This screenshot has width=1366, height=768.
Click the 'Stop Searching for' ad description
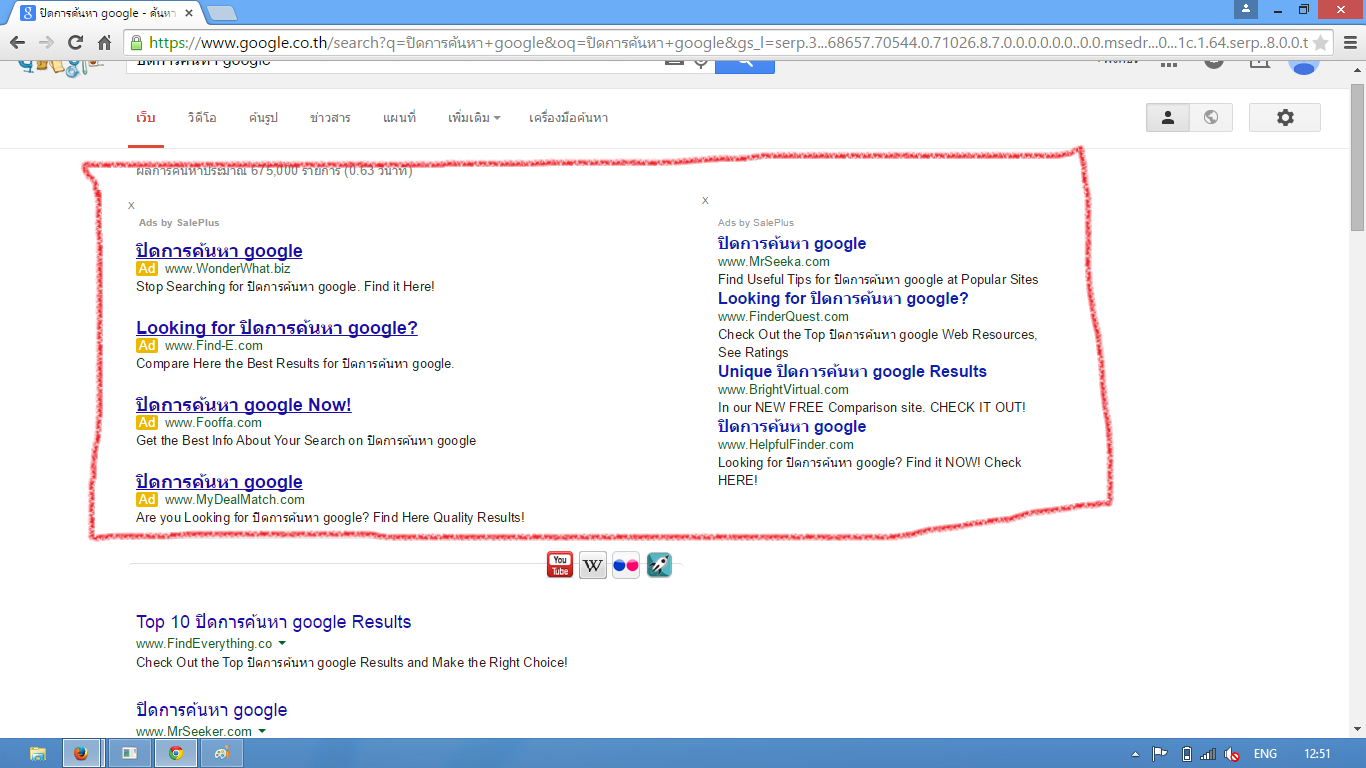(x=285, y=287)
